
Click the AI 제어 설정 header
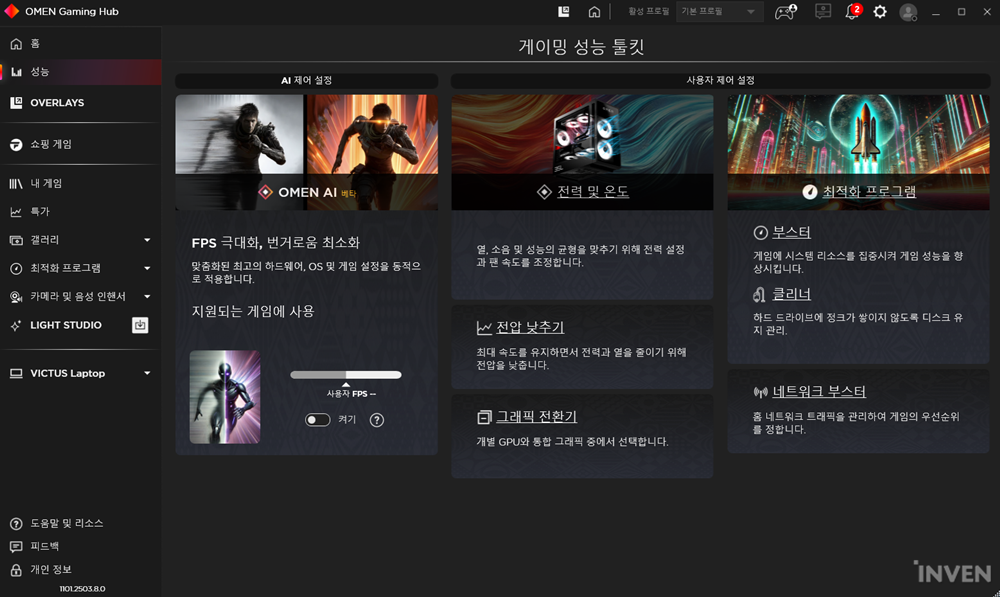click(307, 80)
